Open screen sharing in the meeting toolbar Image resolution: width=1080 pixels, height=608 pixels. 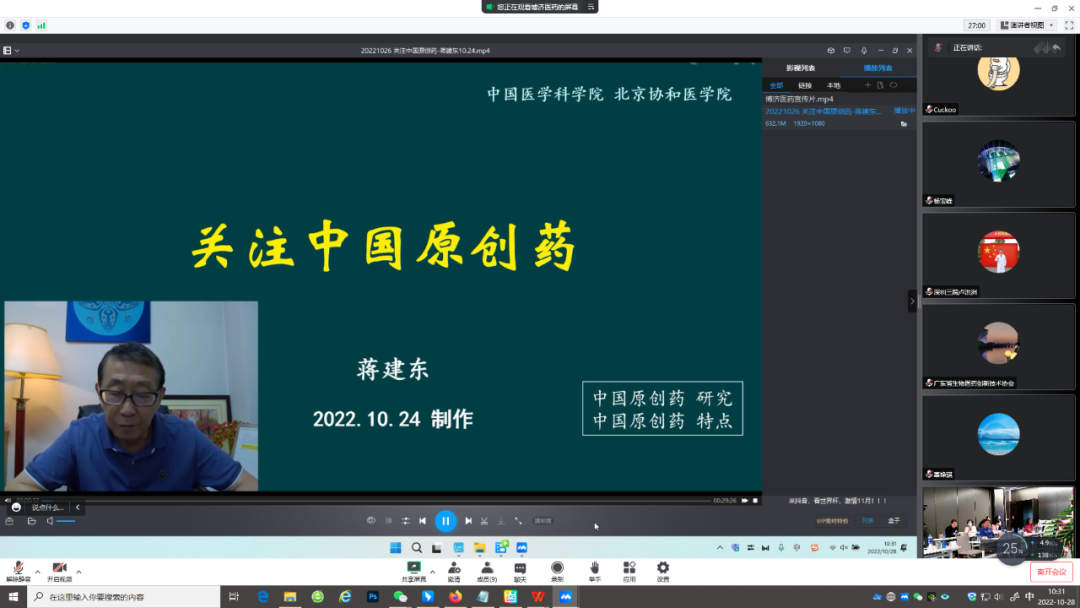413,568
